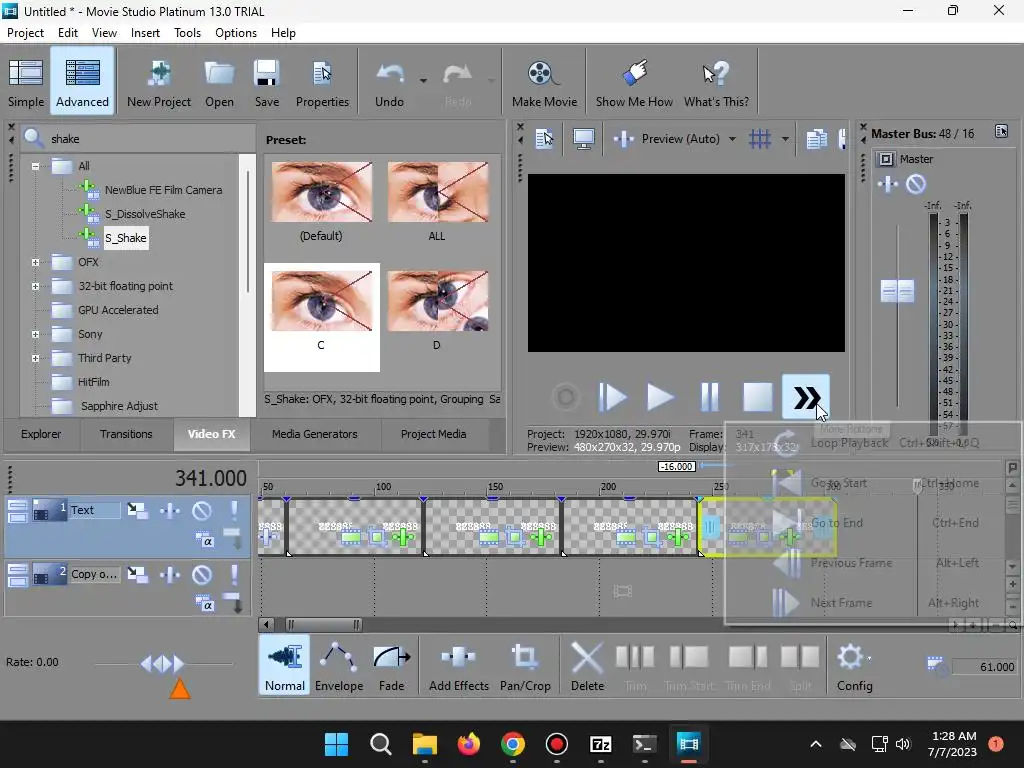The width and height of the screenshot is (1024, 768).
Task: Open video preview properties icon
Action: click(544, 138)
